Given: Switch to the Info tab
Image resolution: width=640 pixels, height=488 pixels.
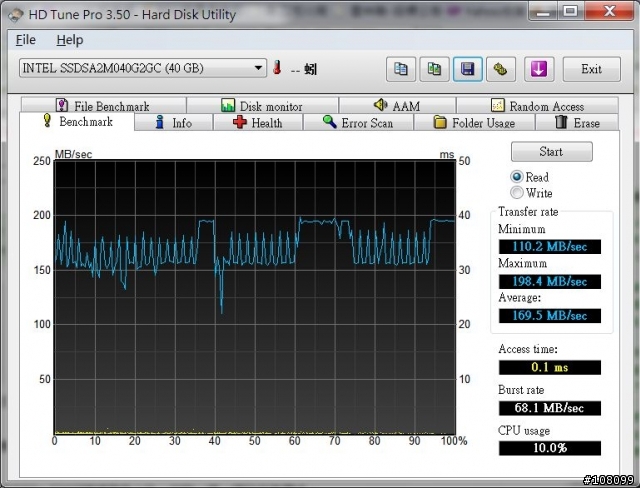Looking at the screenshot, I should click(173, 122).
